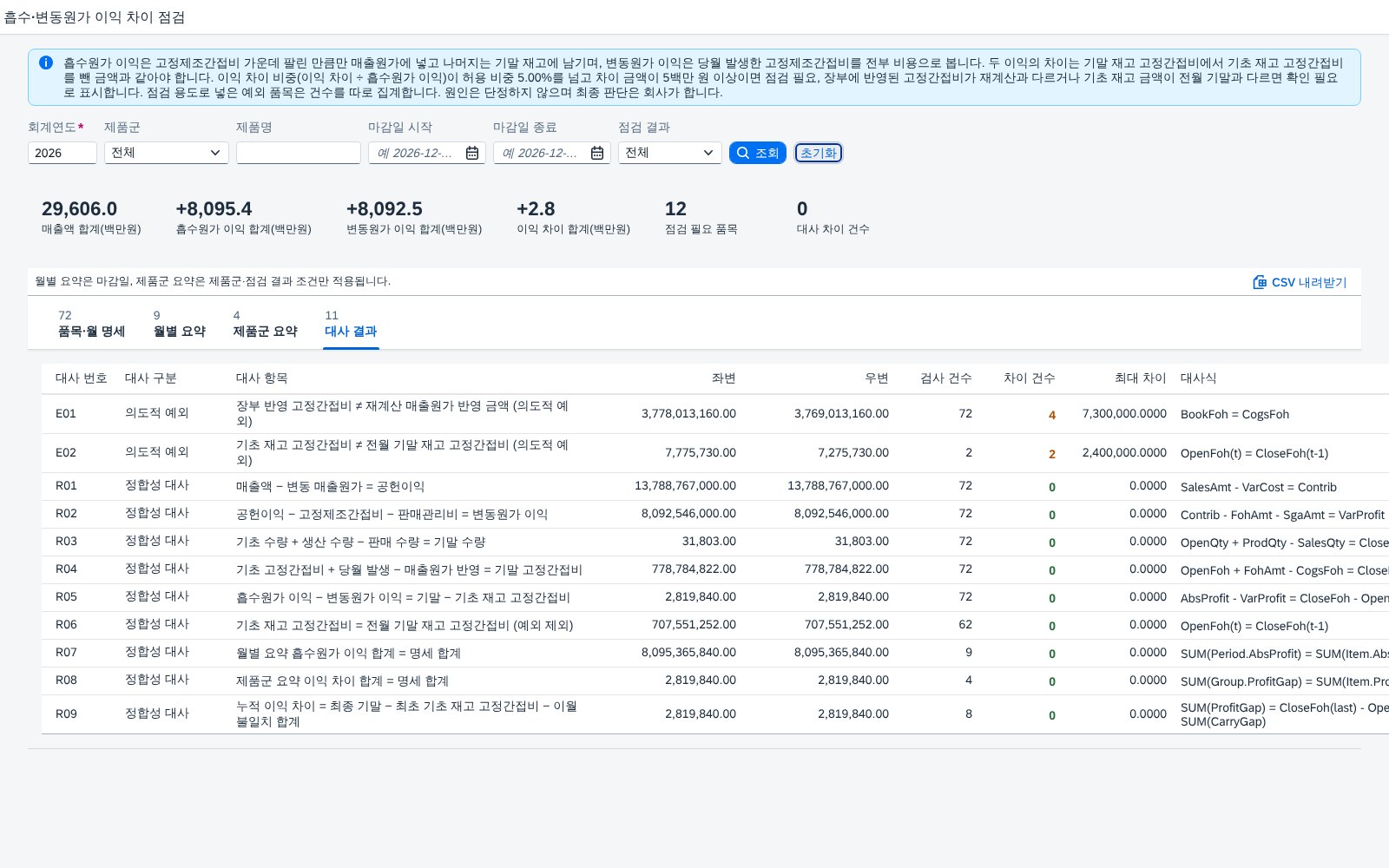Select the E02 row number cell
The height and width of the screenshot is (868, 1389).
[66, 453]
